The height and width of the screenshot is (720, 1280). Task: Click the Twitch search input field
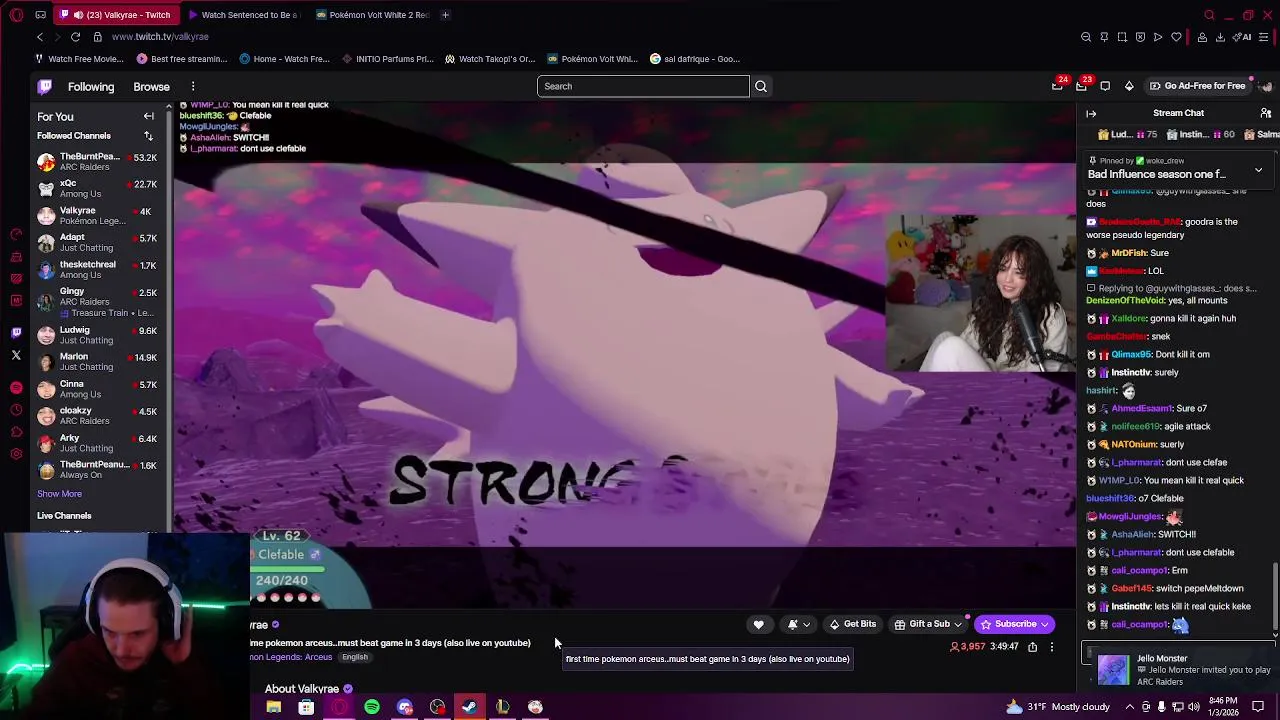click(643, 86)
